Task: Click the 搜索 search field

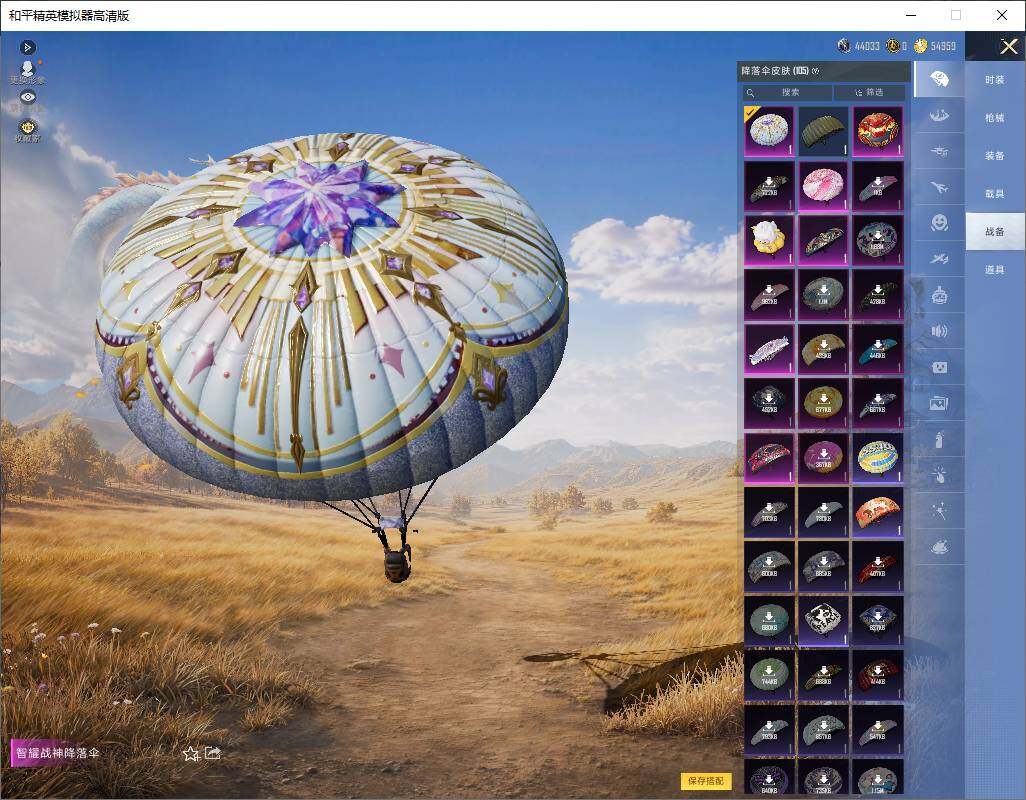Action: (787, 92)
